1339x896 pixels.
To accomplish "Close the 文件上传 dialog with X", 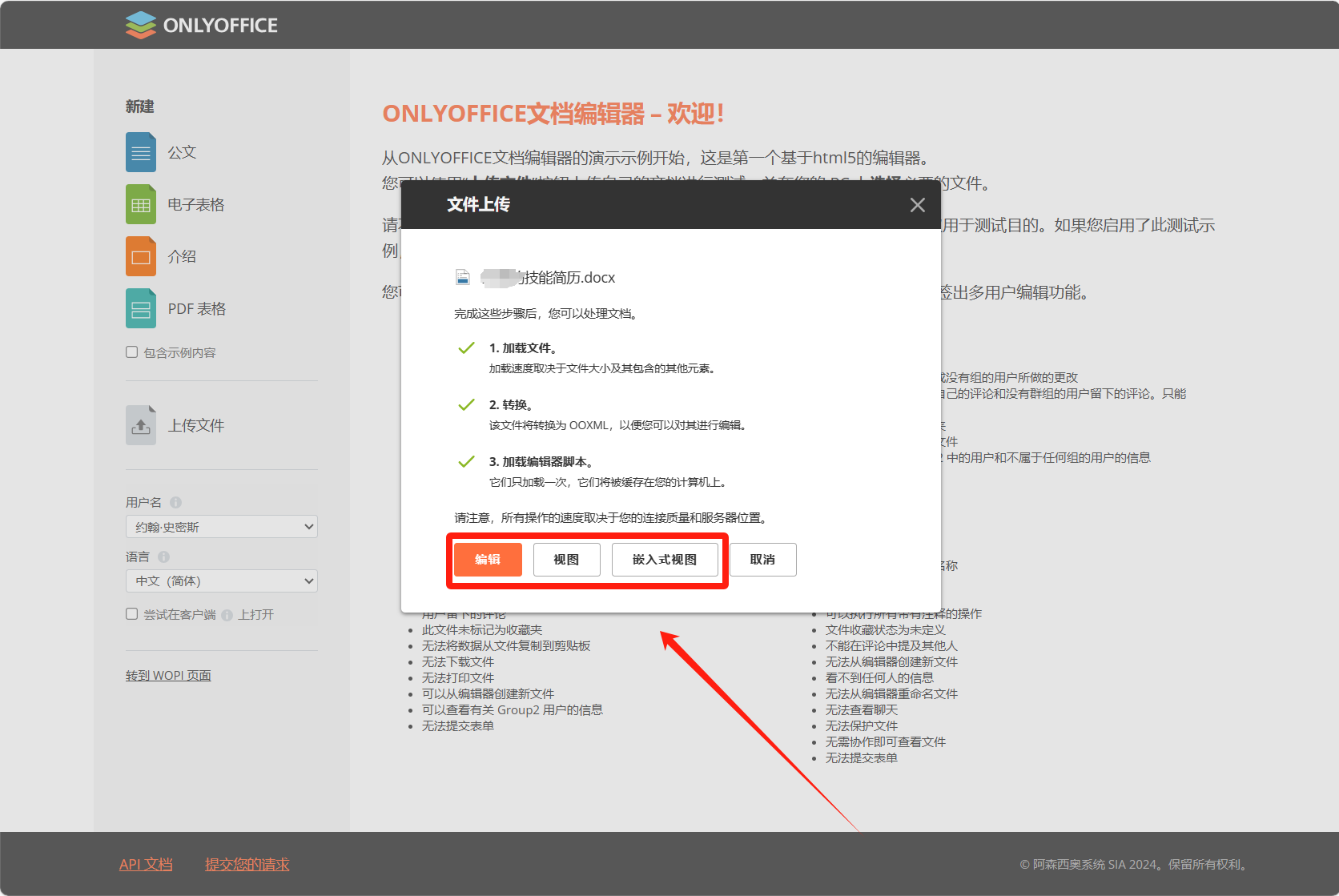I will 918,205.
